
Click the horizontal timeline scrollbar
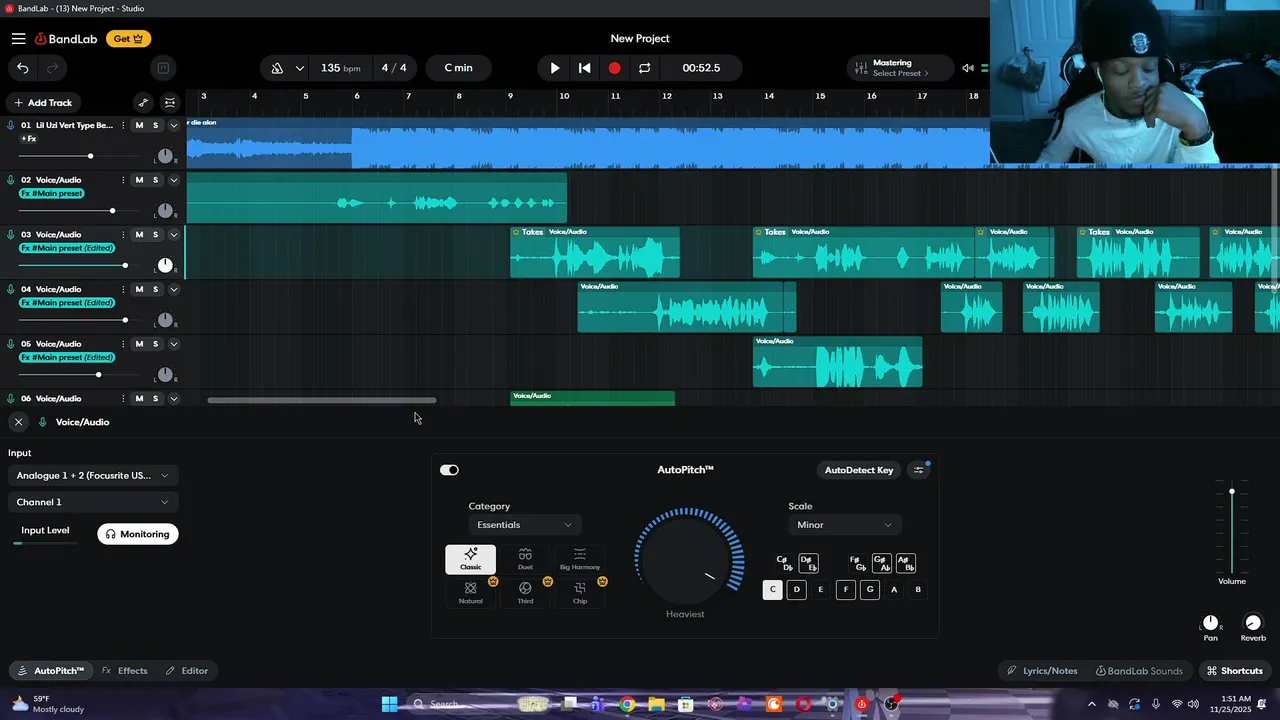pyautogui.click(x=322, y=400)
